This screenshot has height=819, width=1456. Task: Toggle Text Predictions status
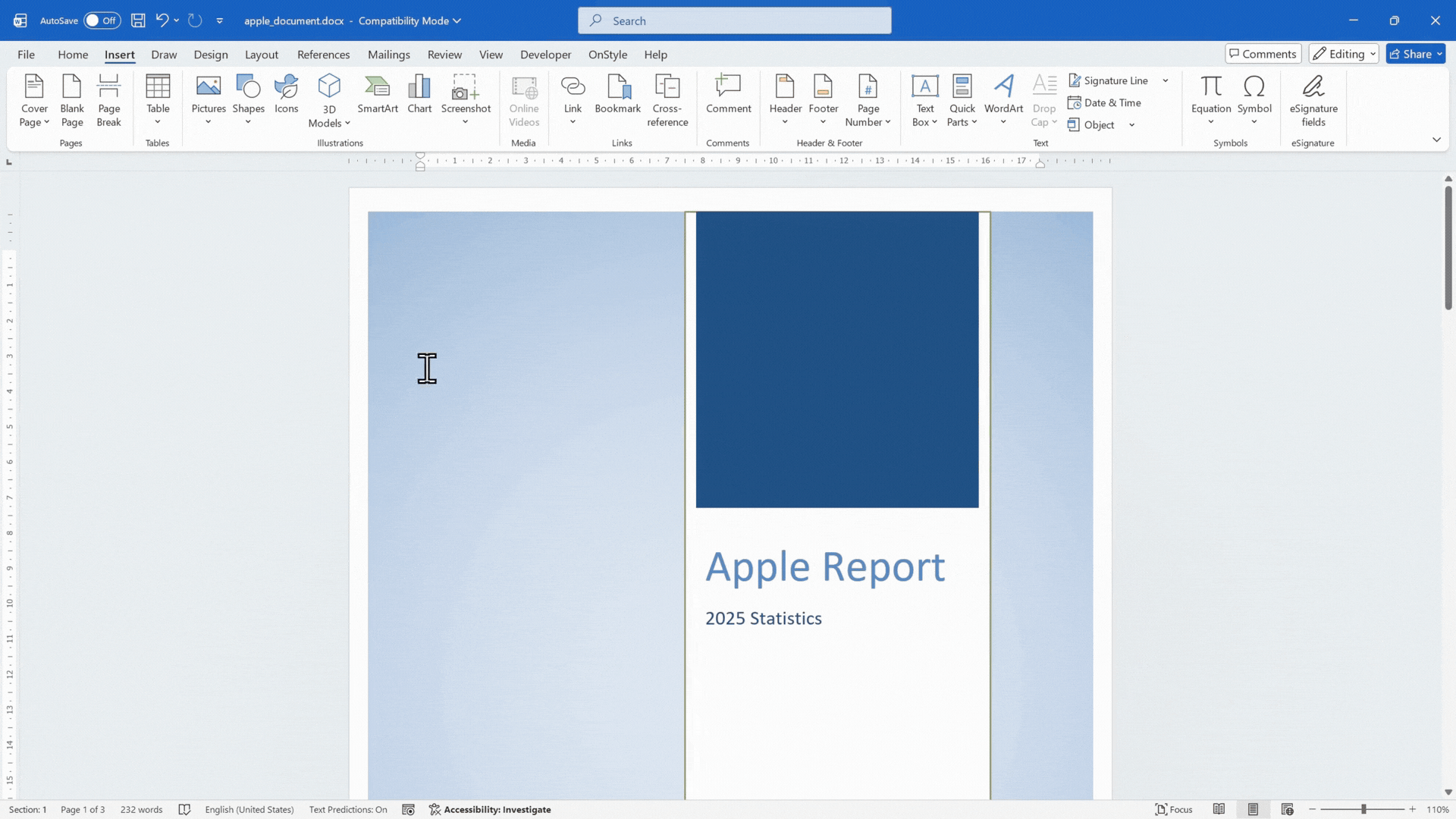(348, 809)
